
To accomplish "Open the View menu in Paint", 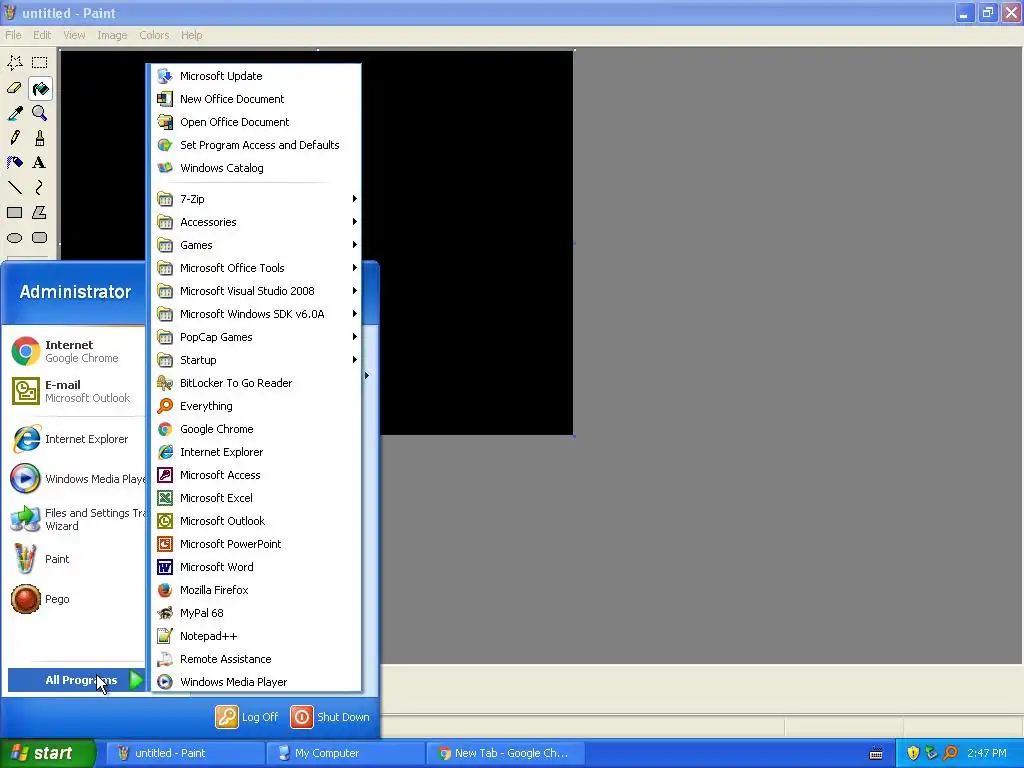I will 74,35.
